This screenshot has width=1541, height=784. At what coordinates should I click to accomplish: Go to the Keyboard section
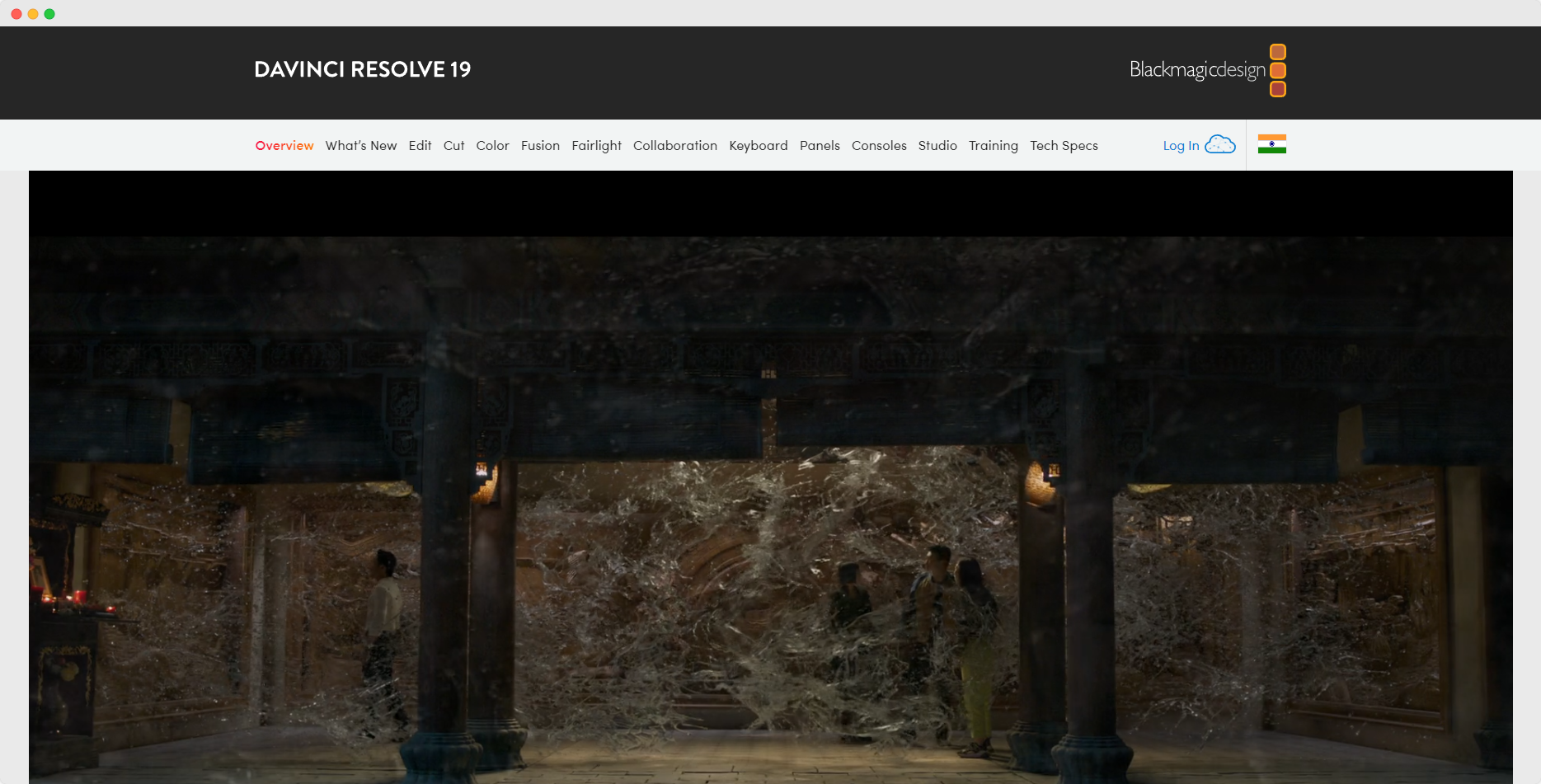[x=759, y=146]
